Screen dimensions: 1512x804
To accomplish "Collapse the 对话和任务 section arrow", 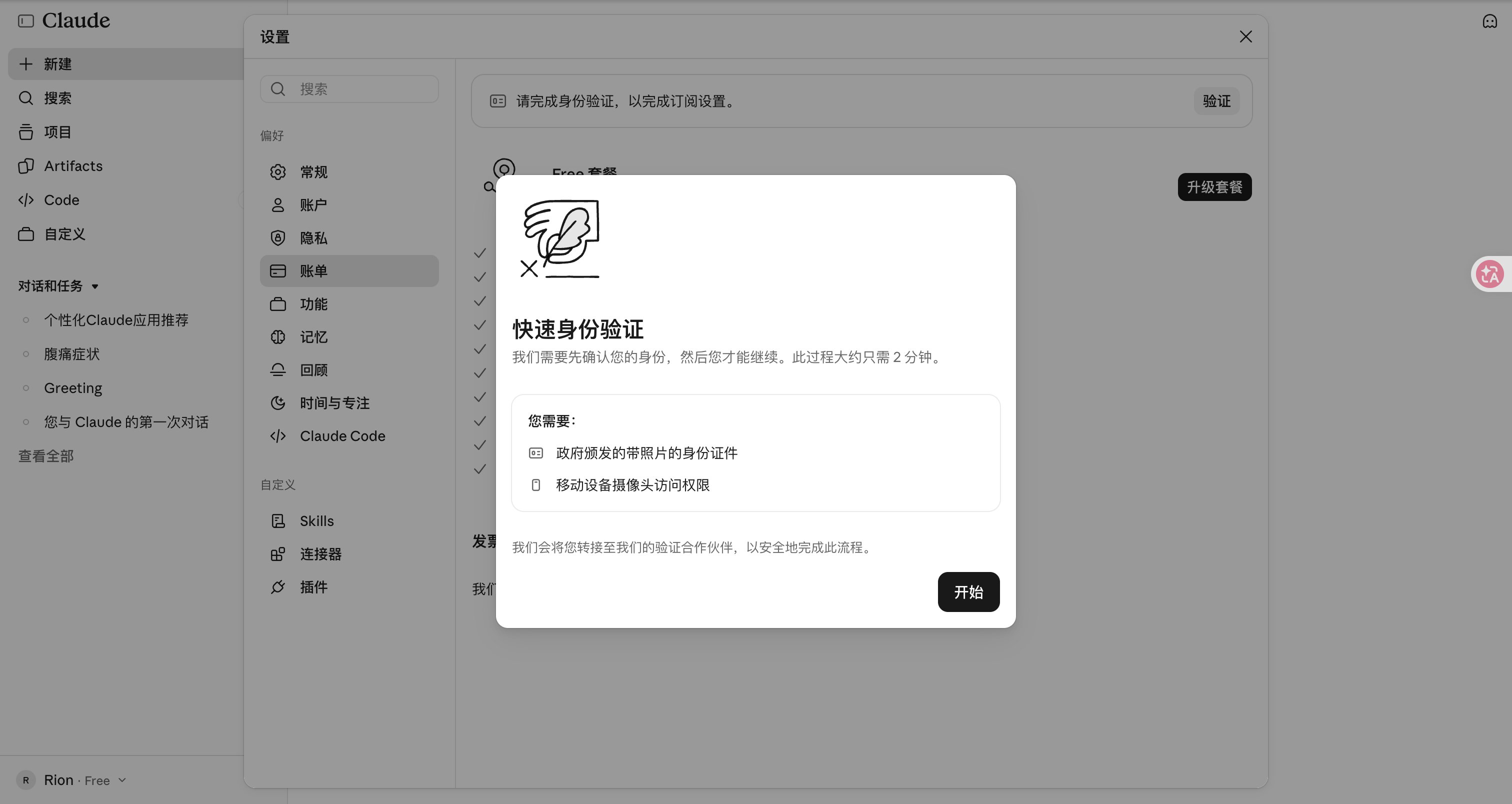I will click(x=95, y=286).
